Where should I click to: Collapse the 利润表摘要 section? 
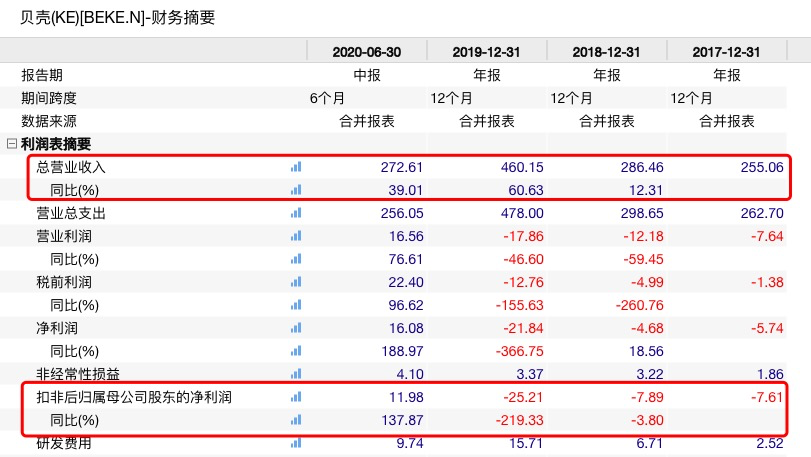pos(11,144)
